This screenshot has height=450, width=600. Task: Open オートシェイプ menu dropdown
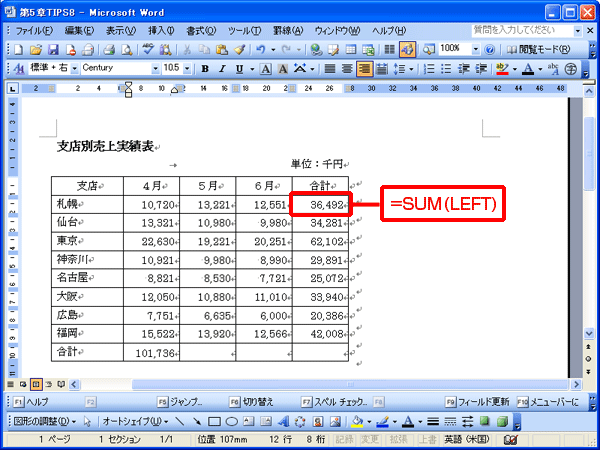point(135,422)
